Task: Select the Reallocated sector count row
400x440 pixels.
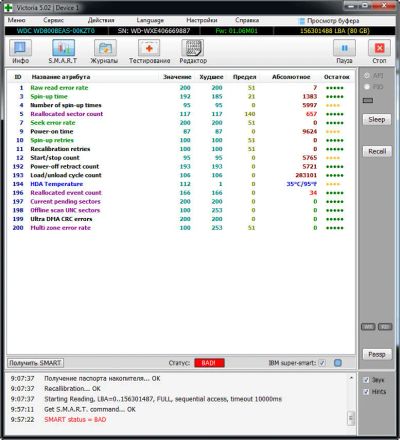Action: pos(181,114)
